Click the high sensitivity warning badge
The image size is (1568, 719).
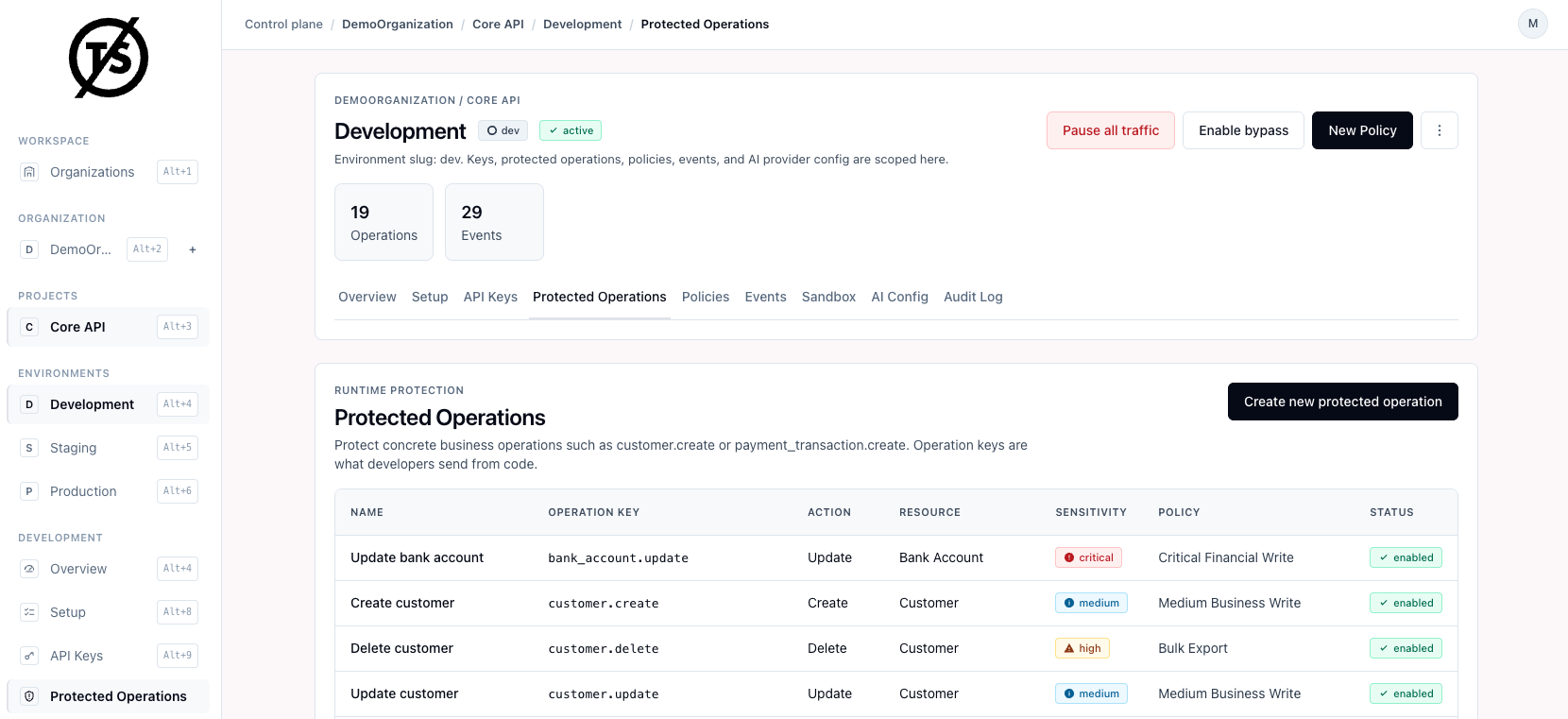coord(1082,648)
